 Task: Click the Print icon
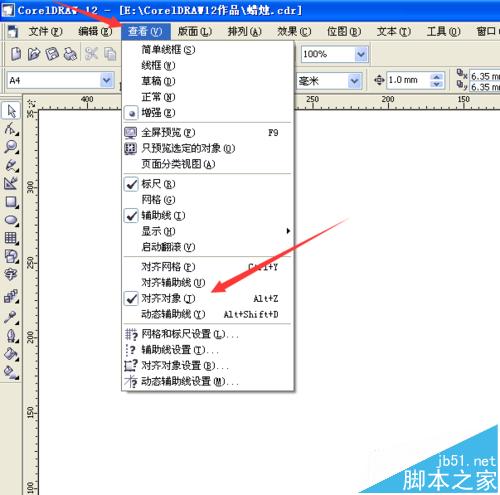pyautogui.click(x=70, y=54)
